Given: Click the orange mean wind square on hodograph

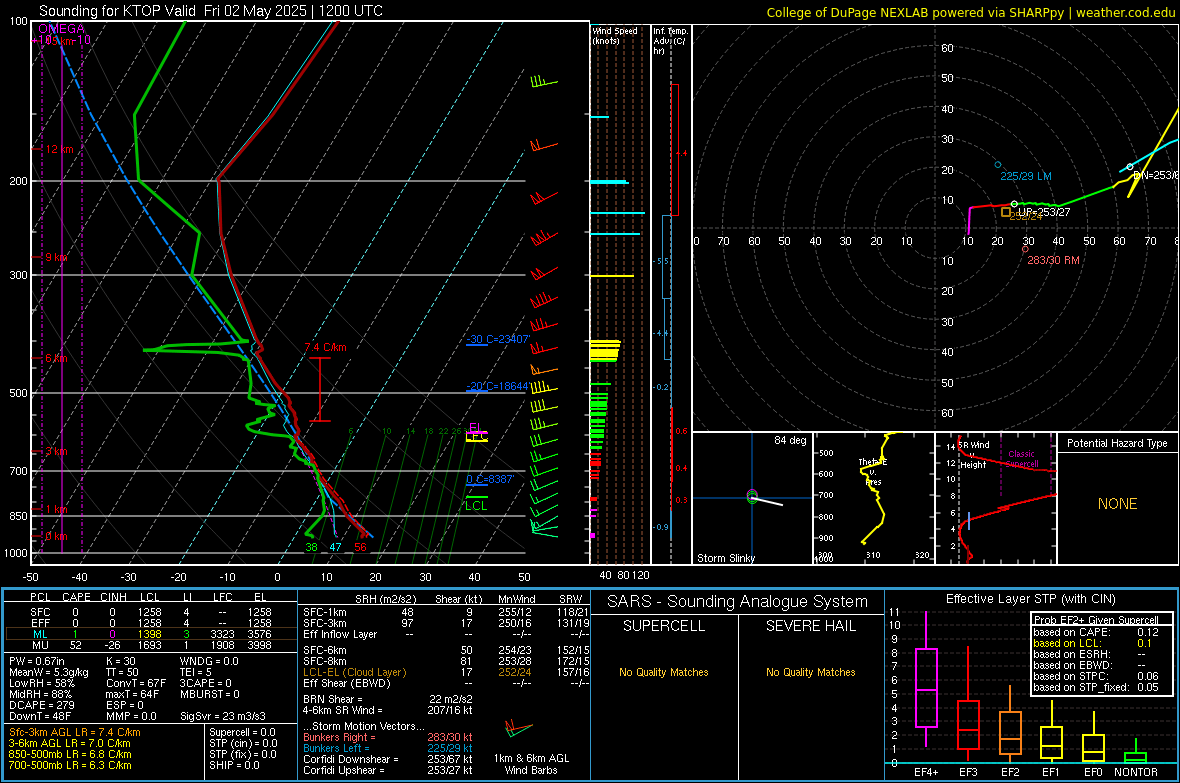Looking at the screenshot, I should coord(1006,212).
